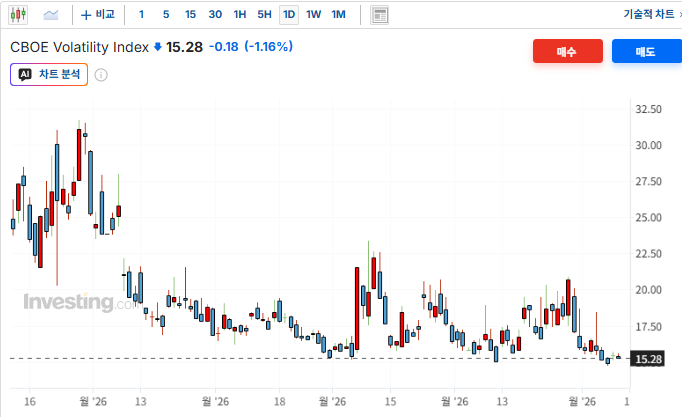This screenshot has width=682, height=417.
Task: Click the CBOE Volatility Index title
Action: (x=80, y=47)
